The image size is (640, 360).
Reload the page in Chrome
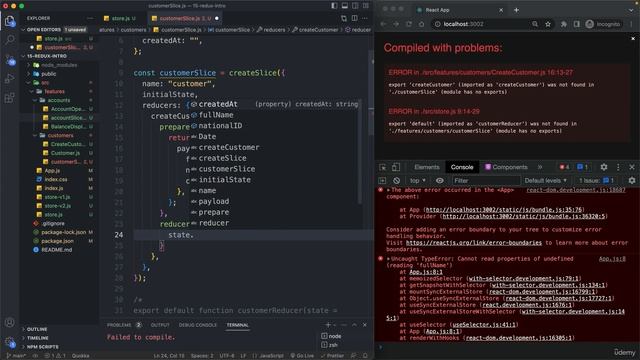(409, 24)
